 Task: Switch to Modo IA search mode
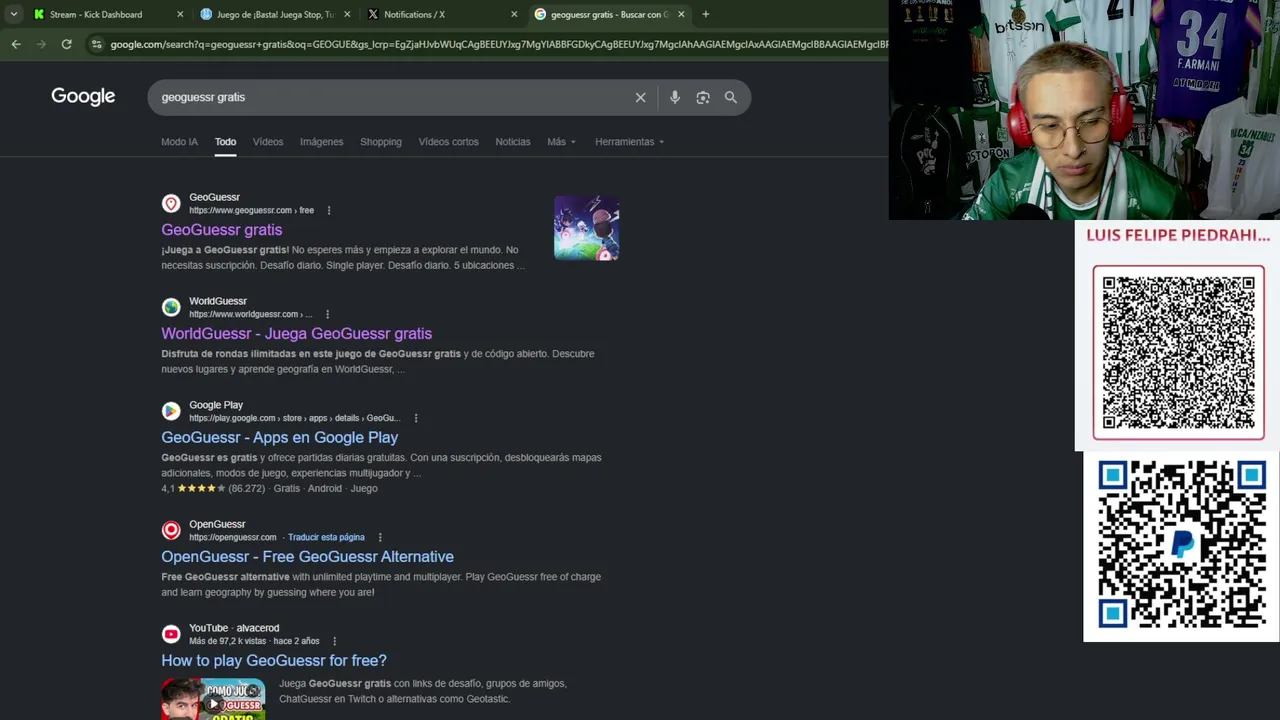pos(180,142)
